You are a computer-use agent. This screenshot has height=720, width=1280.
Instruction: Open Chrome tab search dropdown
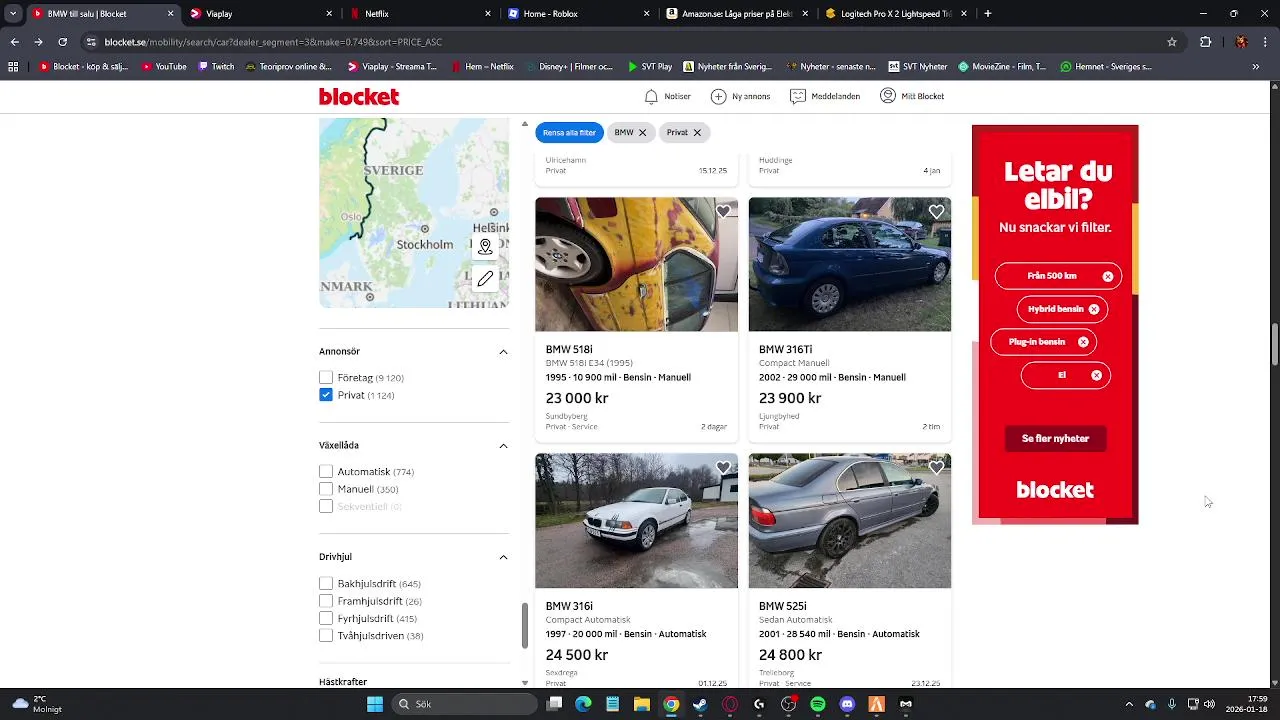tap(13, 14)
